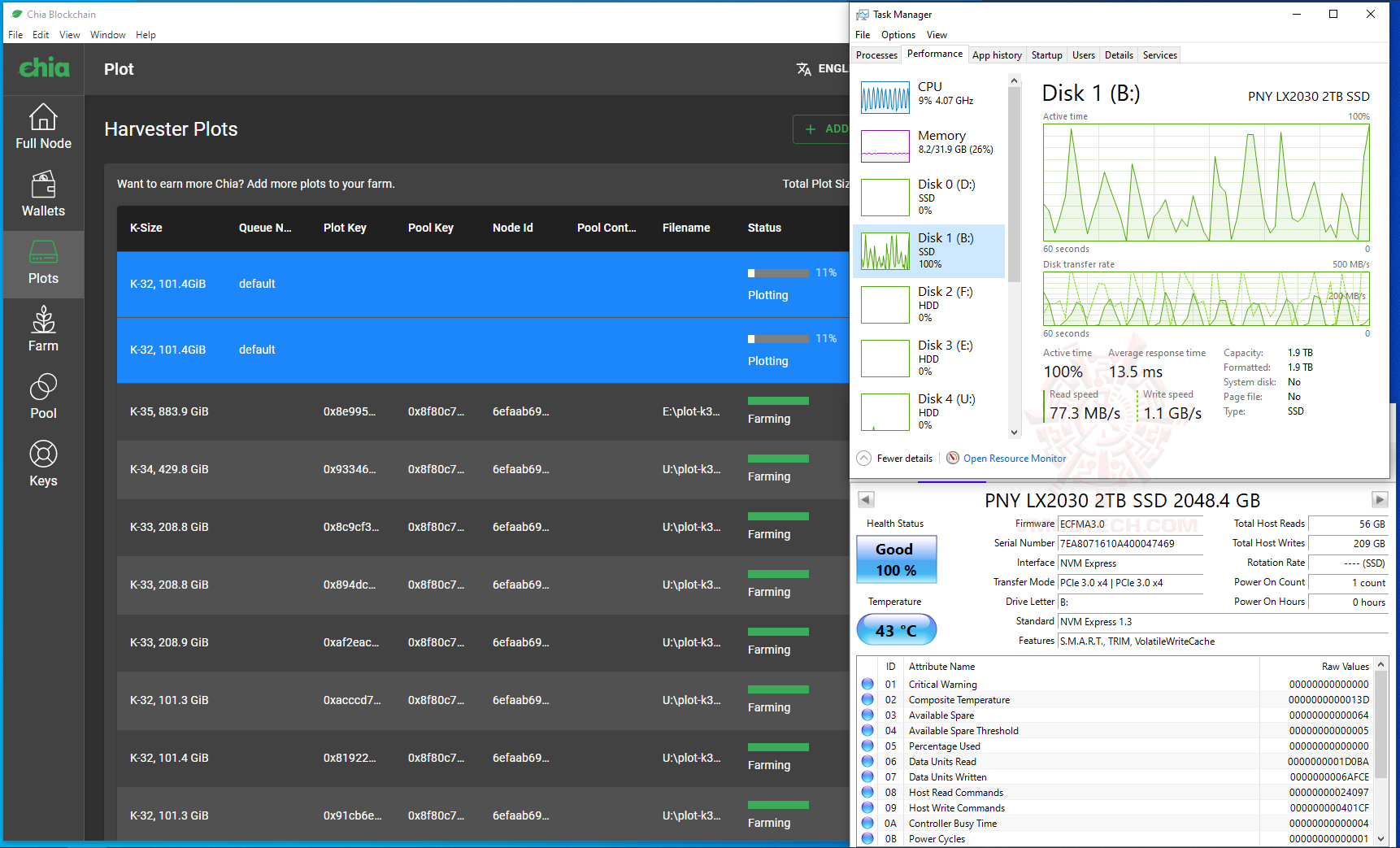The image size is (1400, 848).
Task: Open the Full Node section in Chia
Action: (43, 127)
